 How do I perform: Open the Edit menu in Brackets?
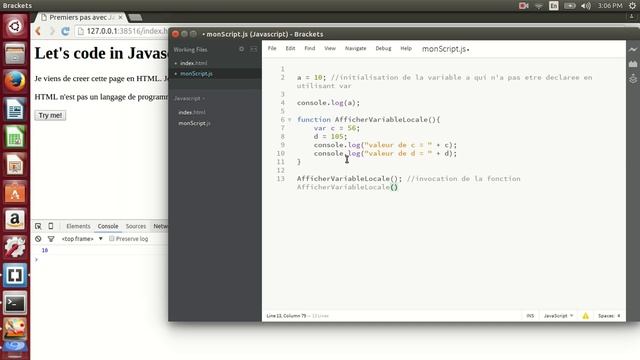290,48
